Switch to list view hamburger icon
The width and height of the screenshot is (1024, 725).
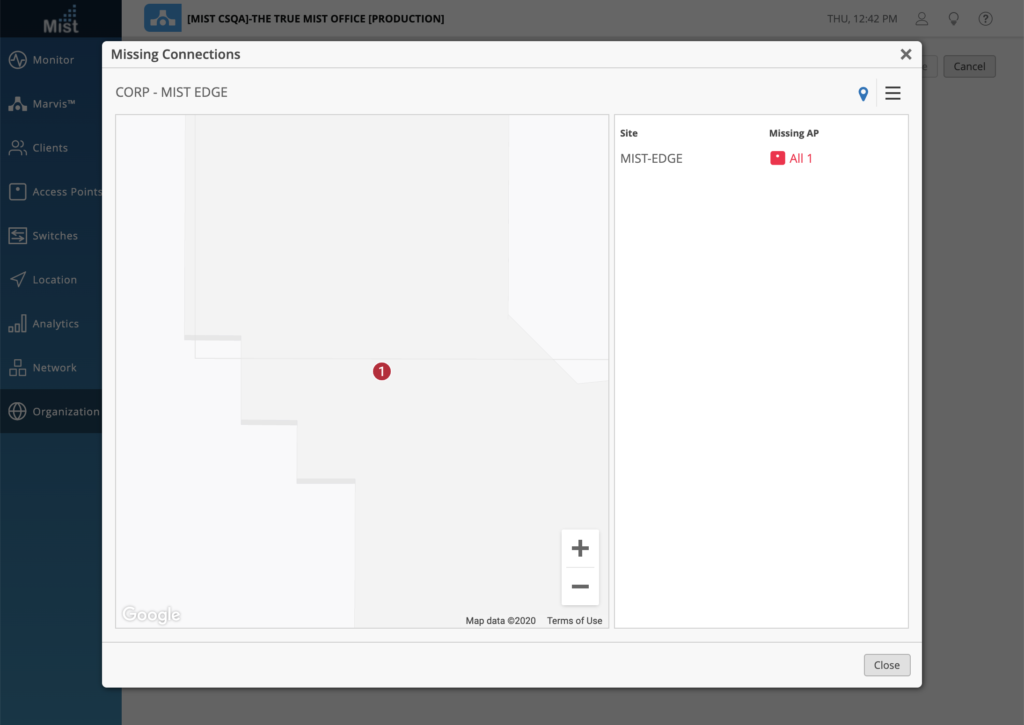pyautogui.click(x=893, y=93)
